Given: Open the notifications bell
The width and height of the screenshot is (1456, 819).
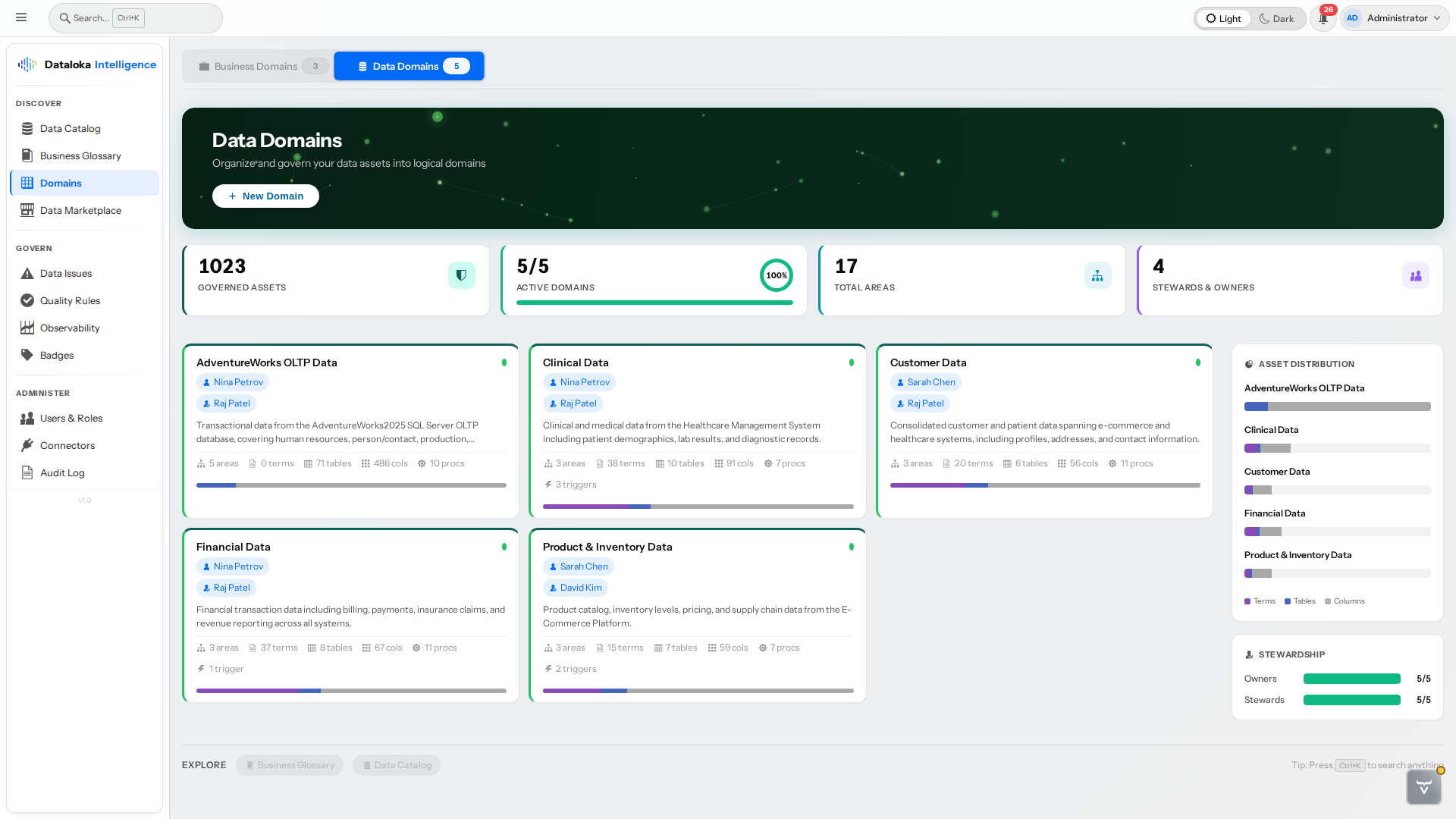Looking at the screenshot, I should point(1323,17).
